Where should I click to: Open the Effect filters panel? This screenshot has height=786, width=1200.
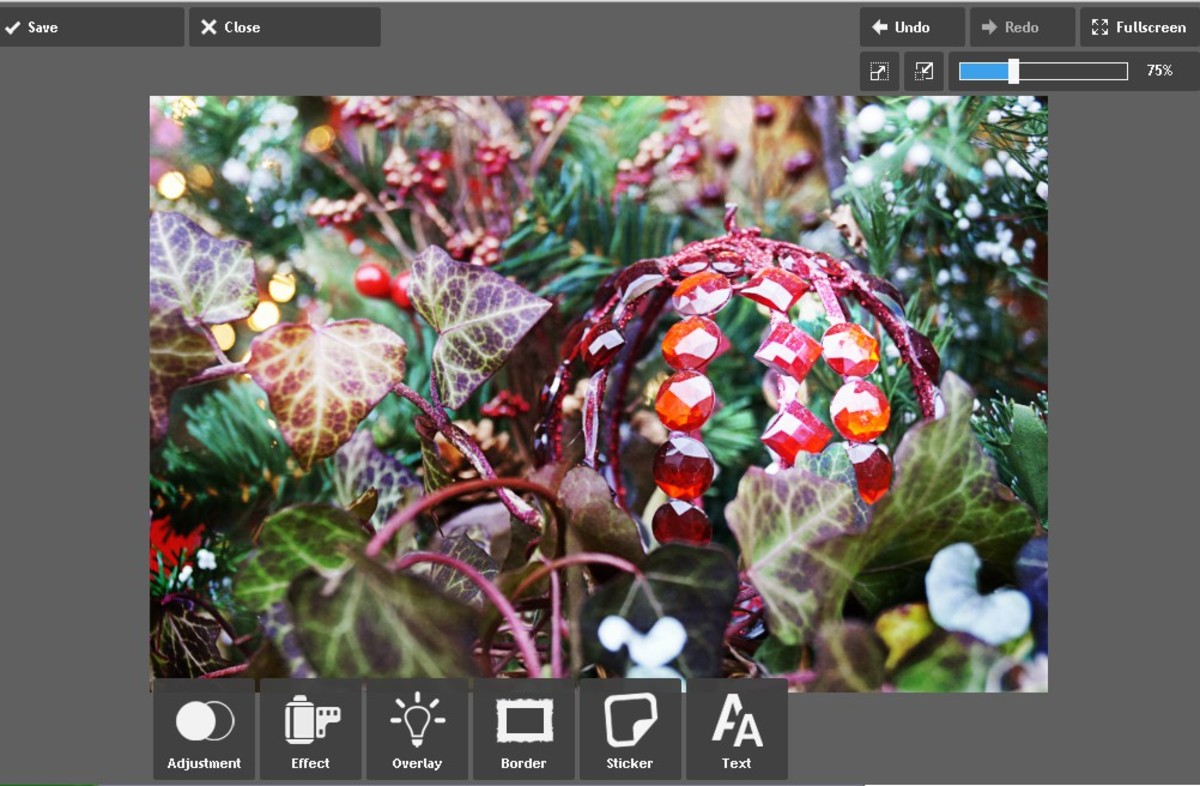click(310, 731)
